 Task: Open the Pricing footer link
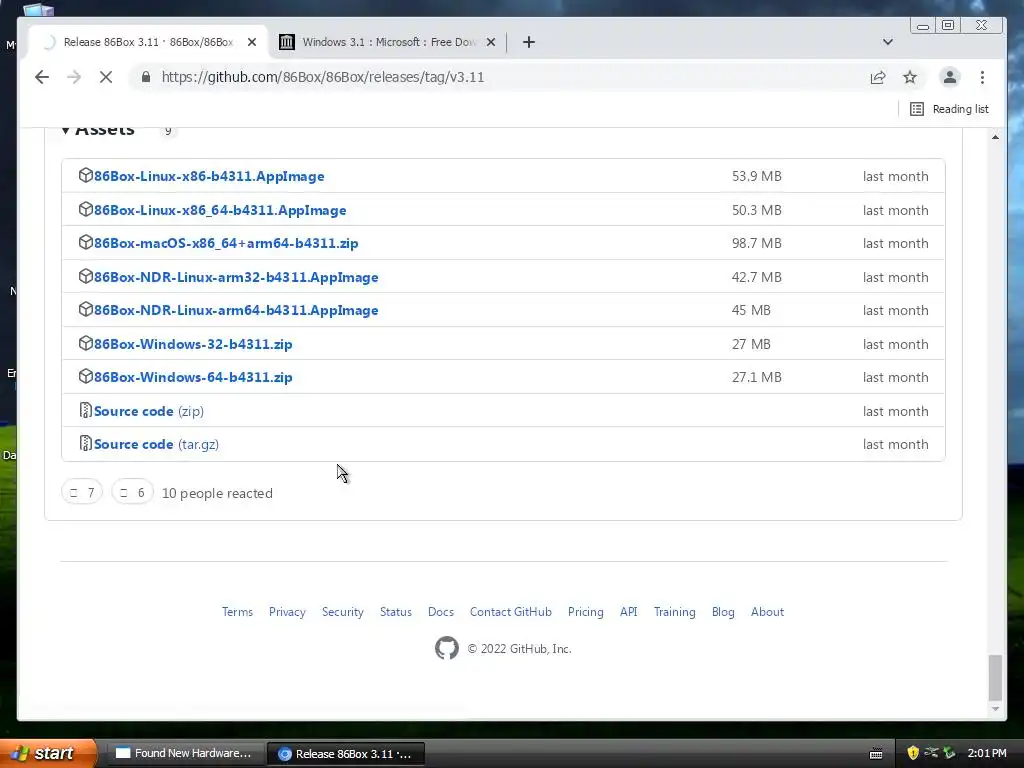pos(586,612)
